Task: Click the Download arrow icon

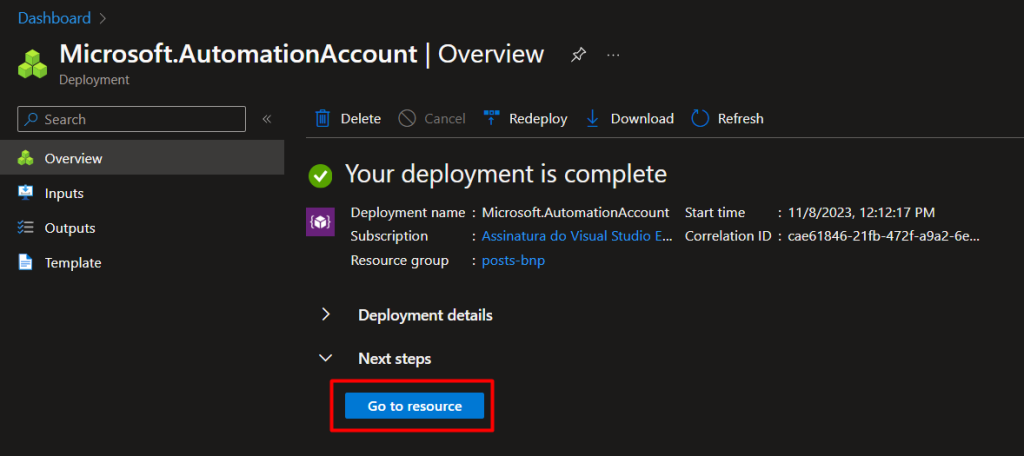Action: [x=592, y=118]
